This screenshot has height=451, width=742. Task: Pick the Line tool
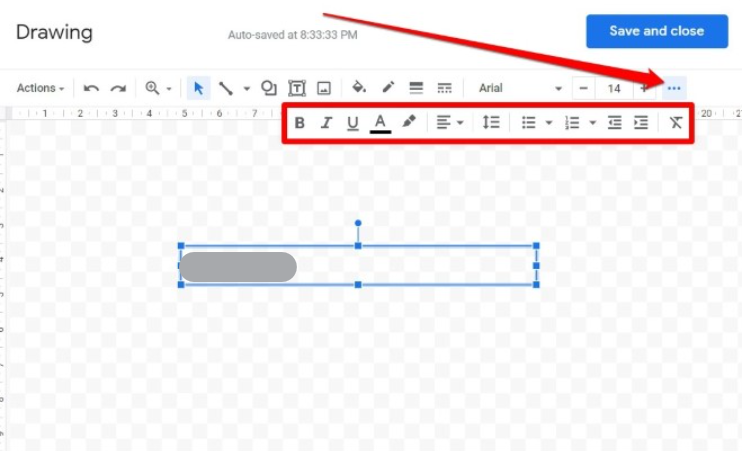coord(226,88)
